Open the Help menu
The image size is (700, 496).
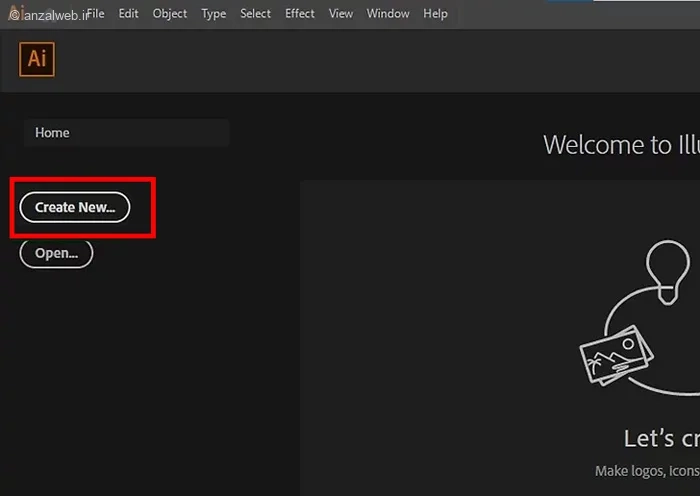[x=435, y=14]
